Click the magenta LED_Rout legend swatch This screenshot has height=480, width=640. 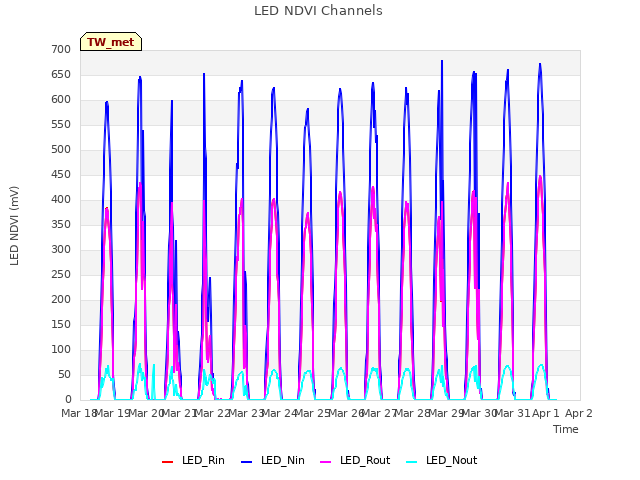pyautogui.click(x=326, y=462)
